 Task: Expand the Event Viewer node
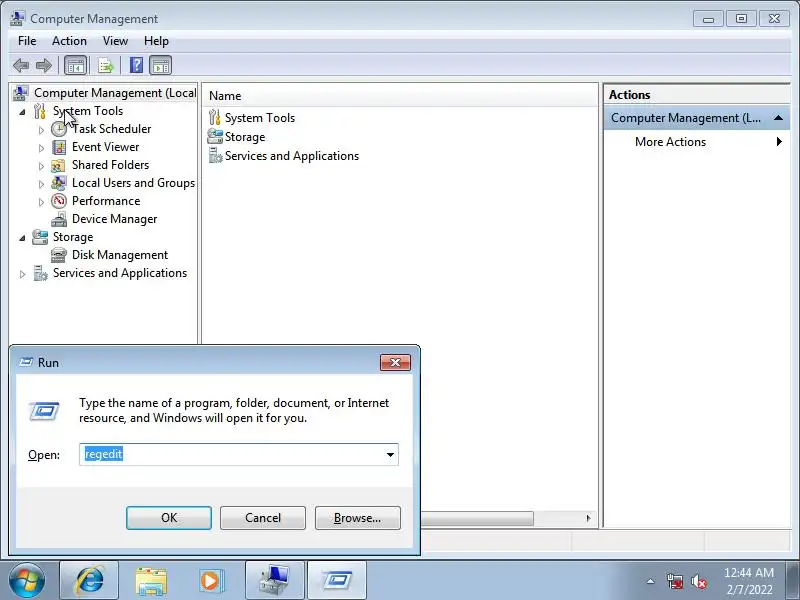coord(41,148)
